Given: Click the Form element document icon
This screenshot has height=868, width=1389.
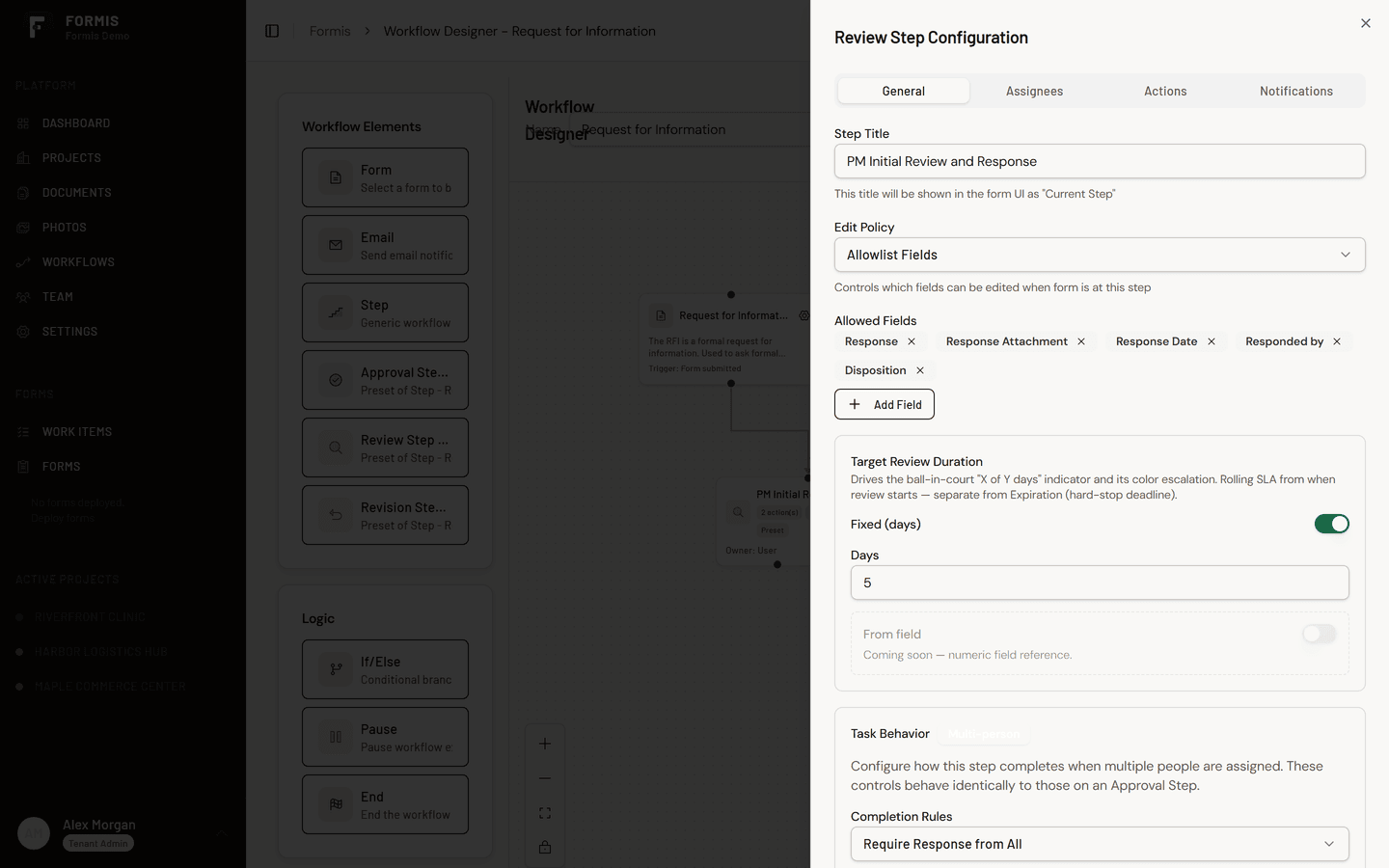Looking at the screenshot, I should (336, 177).
